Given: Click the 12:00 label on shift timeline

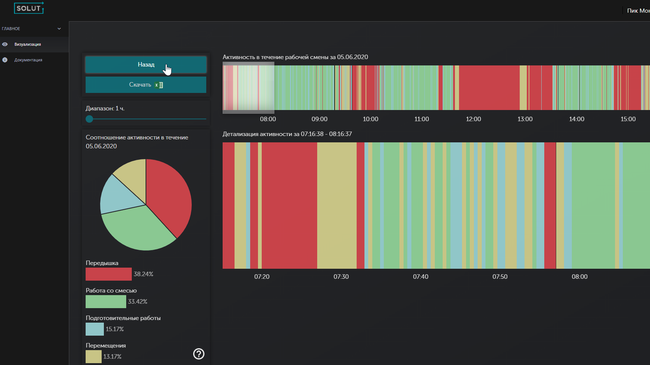Looking at the screenshot, I should pyautogui.click(x=473, y=119).
